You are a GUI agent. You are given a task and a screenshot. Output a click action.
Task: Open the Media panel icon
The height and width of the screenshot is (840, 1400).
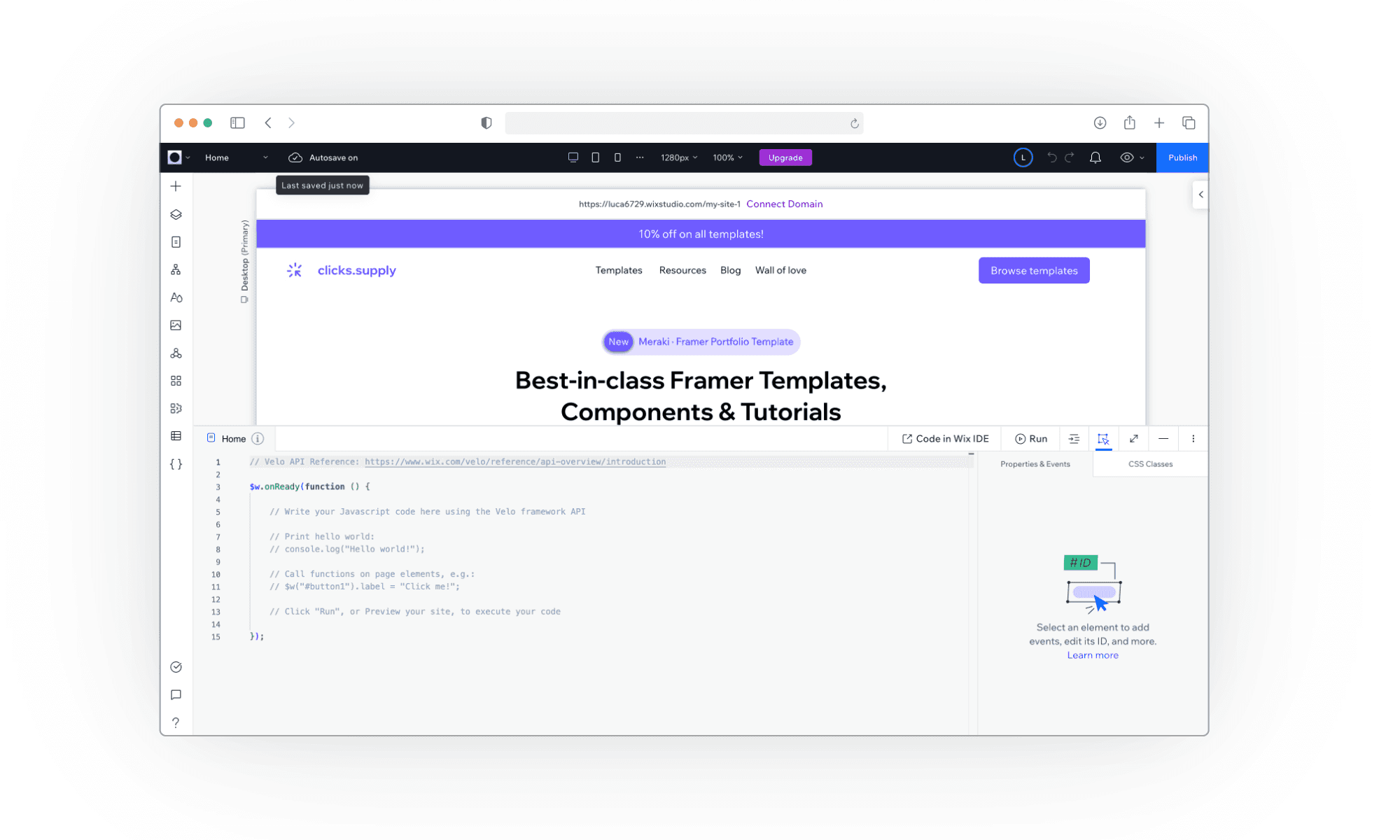[x=176, y=324]
